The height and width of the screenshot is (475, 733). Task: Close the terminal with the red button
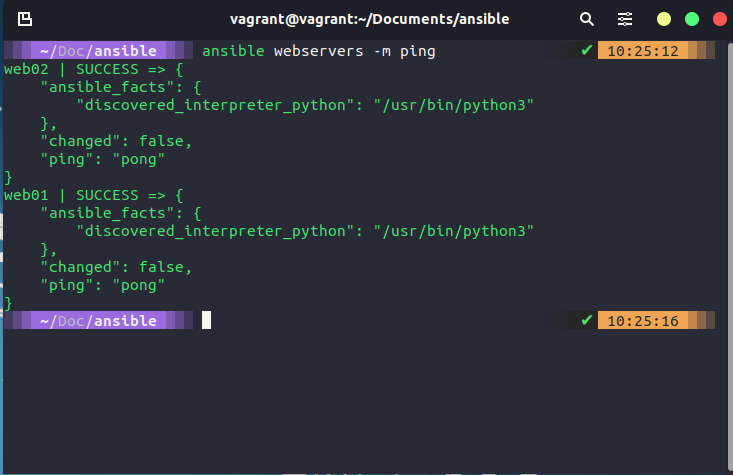(720, 19)
